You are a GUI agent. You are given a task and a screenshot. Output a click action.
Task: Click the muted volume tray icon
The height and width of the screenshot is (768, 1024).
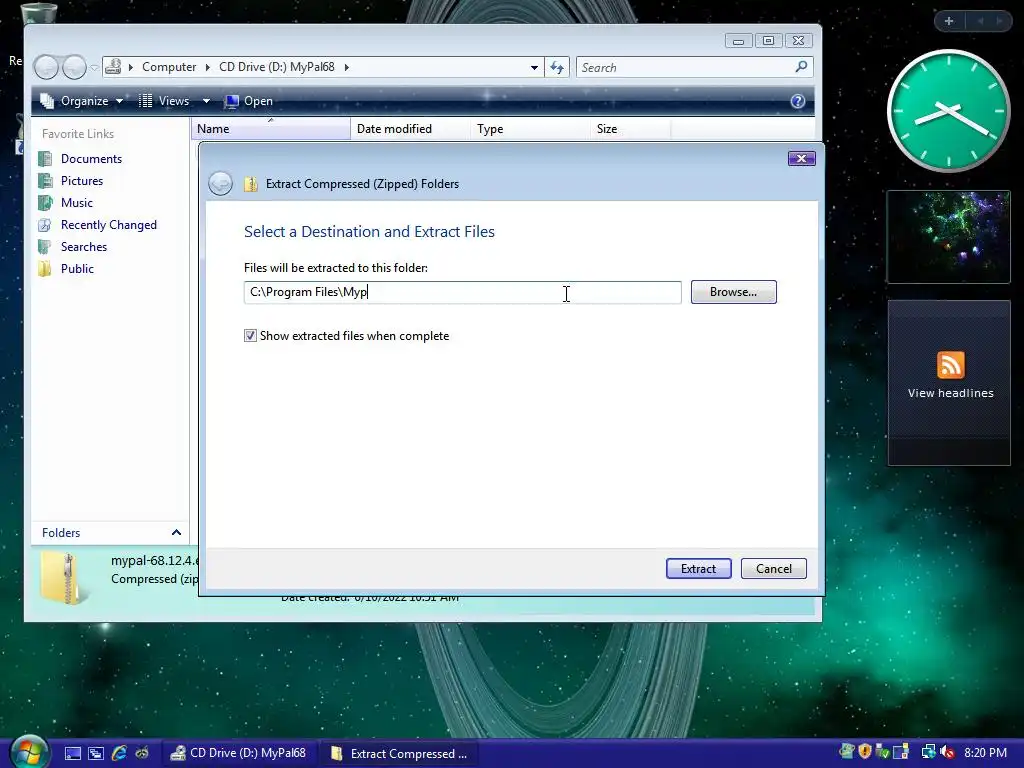pyautogui.click(x=948, y=752)
